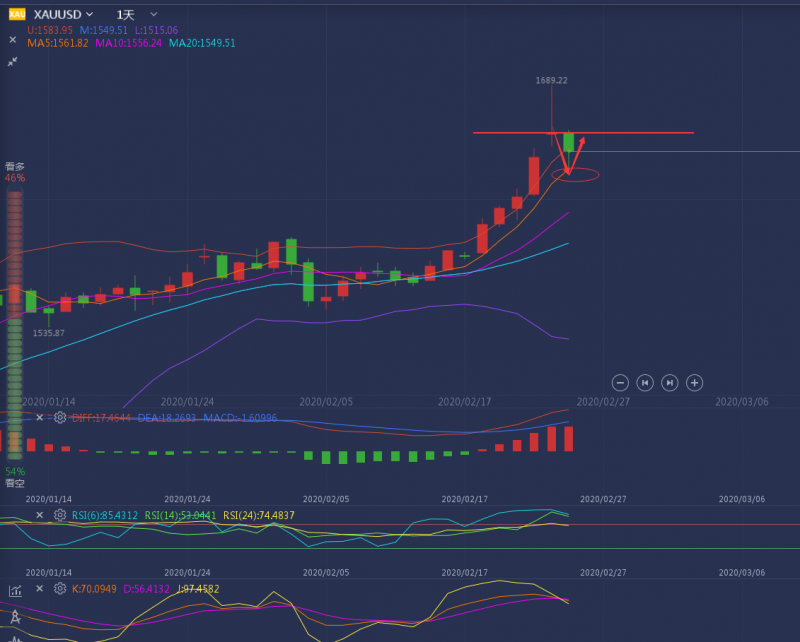This screenshot has width=800, height=642.
Task: Zoom out chart with minus circle icon
Action: [620, 383]
